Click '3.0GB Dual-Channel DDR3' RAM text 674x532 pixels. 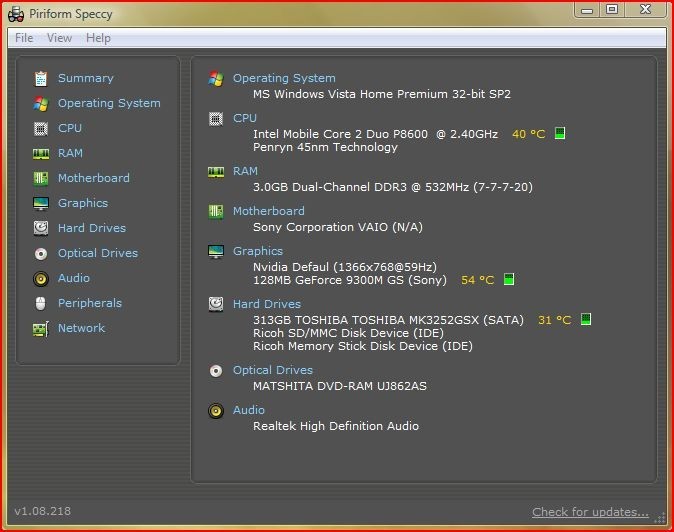point(330,187)
